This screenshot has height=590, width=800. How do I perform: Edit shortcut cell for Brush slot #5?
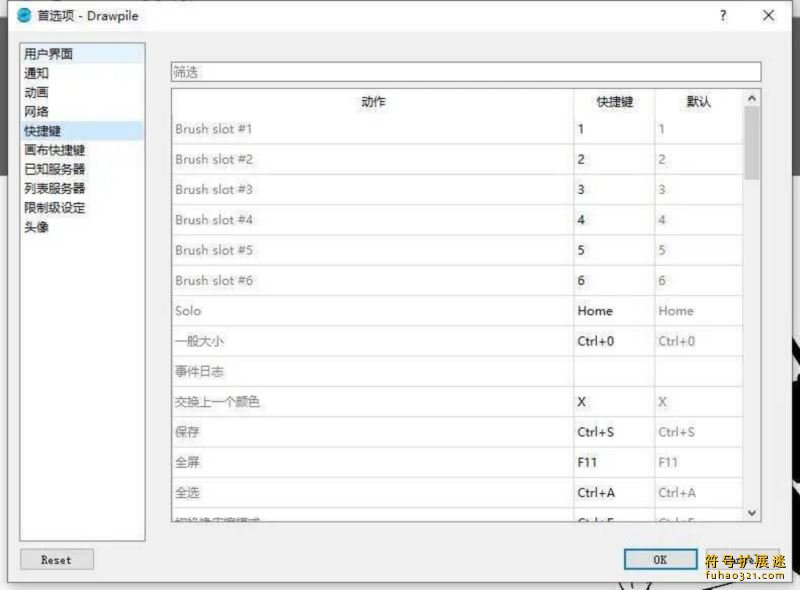pos(614,250)
